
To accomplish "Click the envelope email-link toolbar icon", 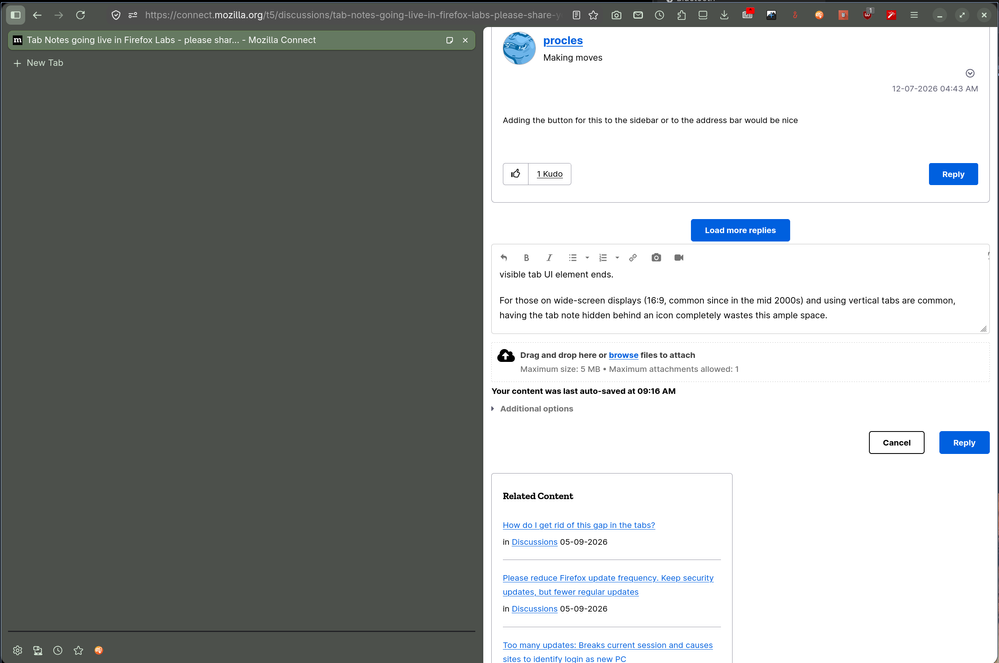I will tap(638, 15).
